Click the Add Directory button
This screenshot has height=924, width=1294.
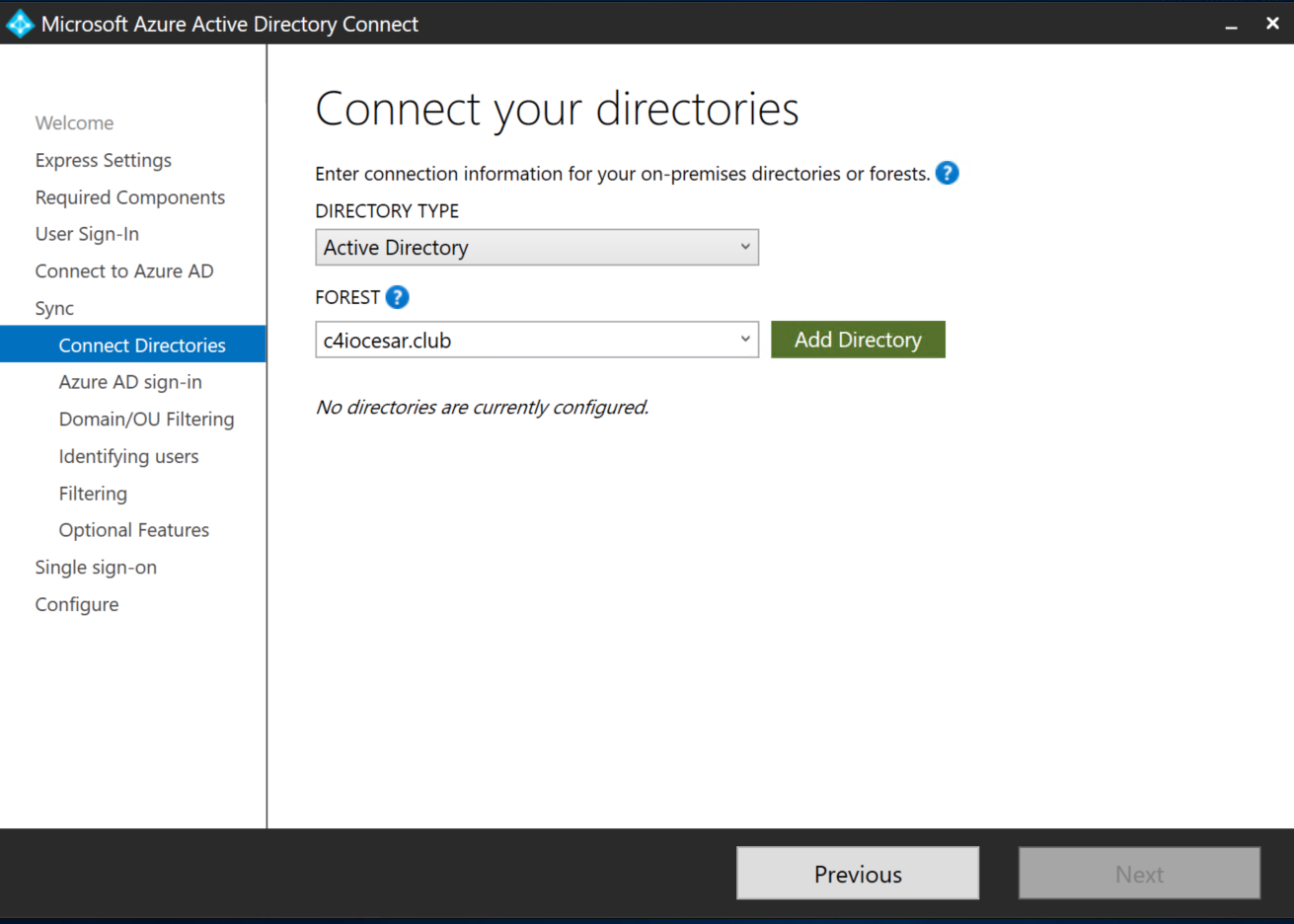858,340
